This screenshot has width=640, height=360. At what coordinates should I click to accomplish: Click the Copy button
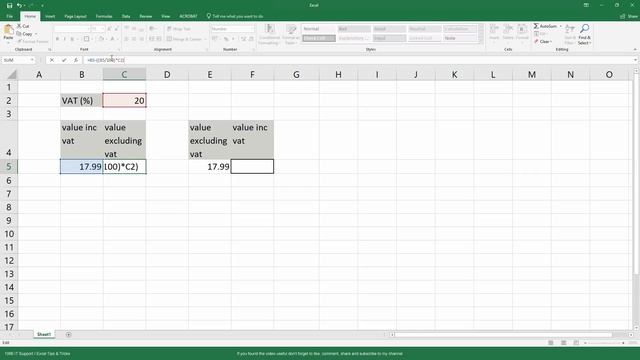click(x=25, y=34)
